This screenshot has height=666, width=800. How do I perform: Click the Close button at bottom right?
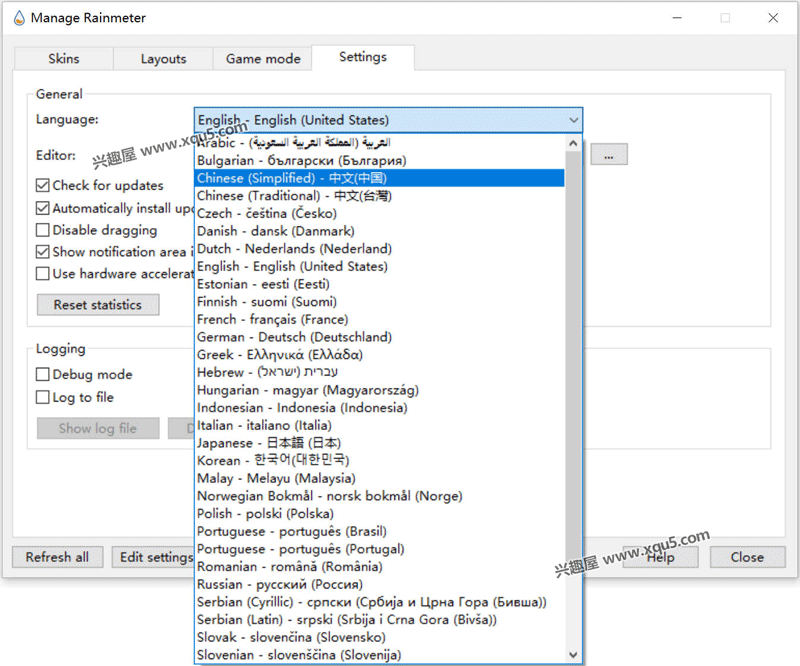pyautogui.click(x=747, y=557)
